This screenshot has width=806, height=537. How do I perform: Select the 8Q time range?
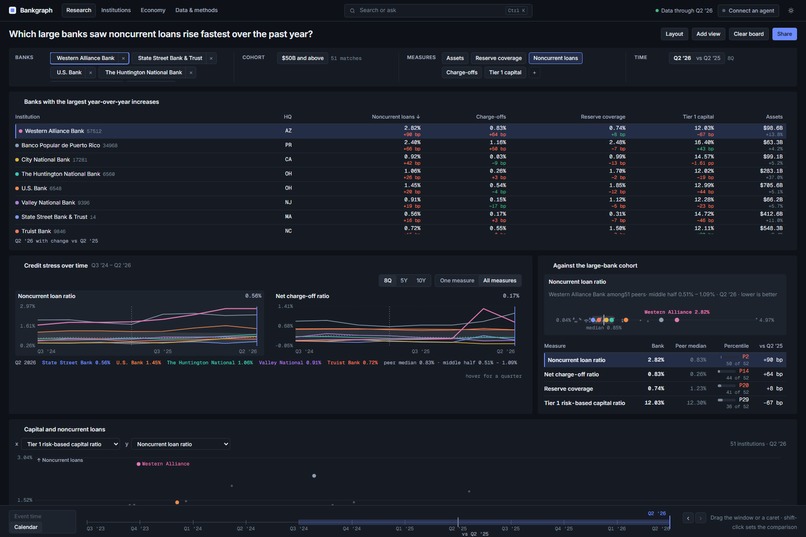[388, 281]
